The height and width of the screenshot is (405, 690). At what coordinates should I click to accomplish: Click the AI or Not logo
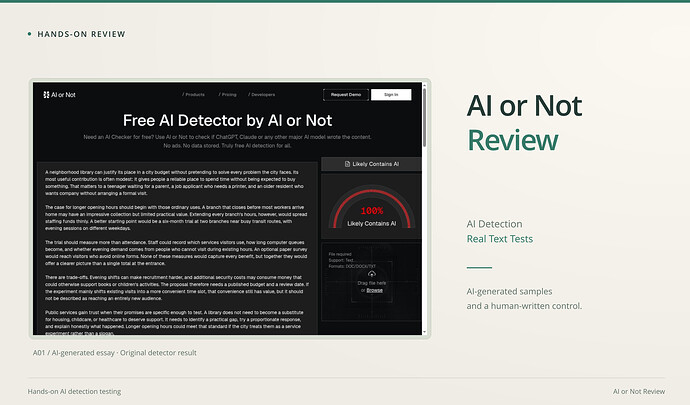59,95
